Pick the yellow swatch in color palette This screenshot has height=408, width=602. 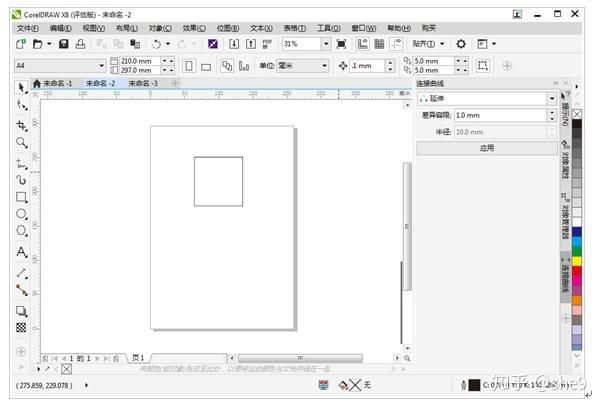click(x=577, y=262)
